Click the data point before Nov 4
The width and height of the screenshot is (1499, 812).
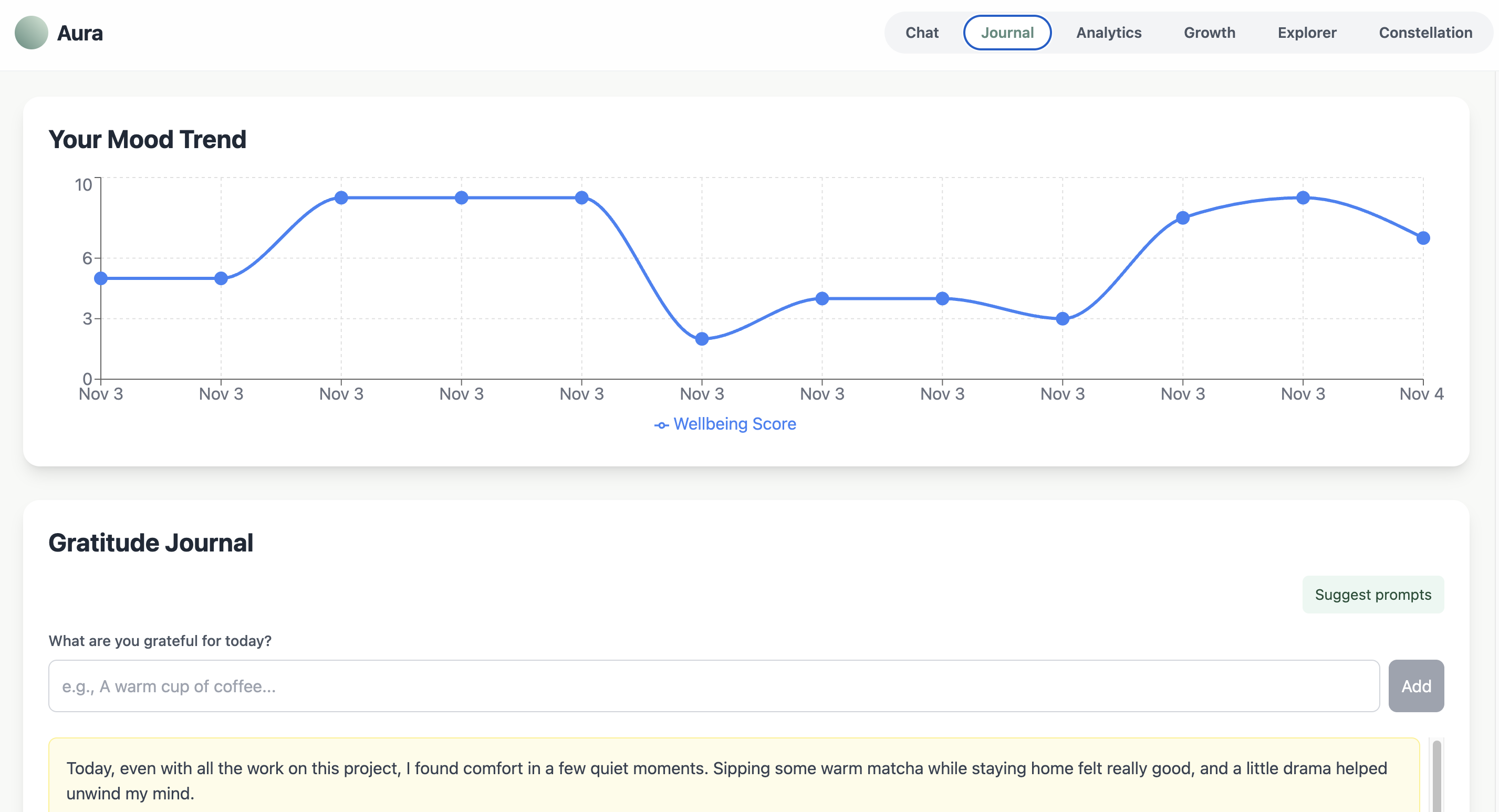[1303, 198]
